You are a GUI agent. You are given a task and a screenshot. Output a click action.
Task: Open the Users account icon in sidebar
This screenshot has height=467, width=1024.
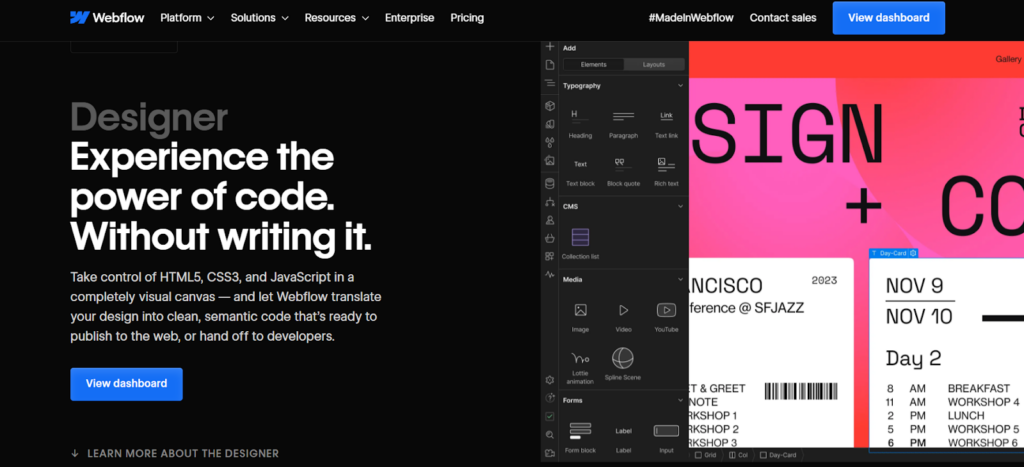(550, 220)
